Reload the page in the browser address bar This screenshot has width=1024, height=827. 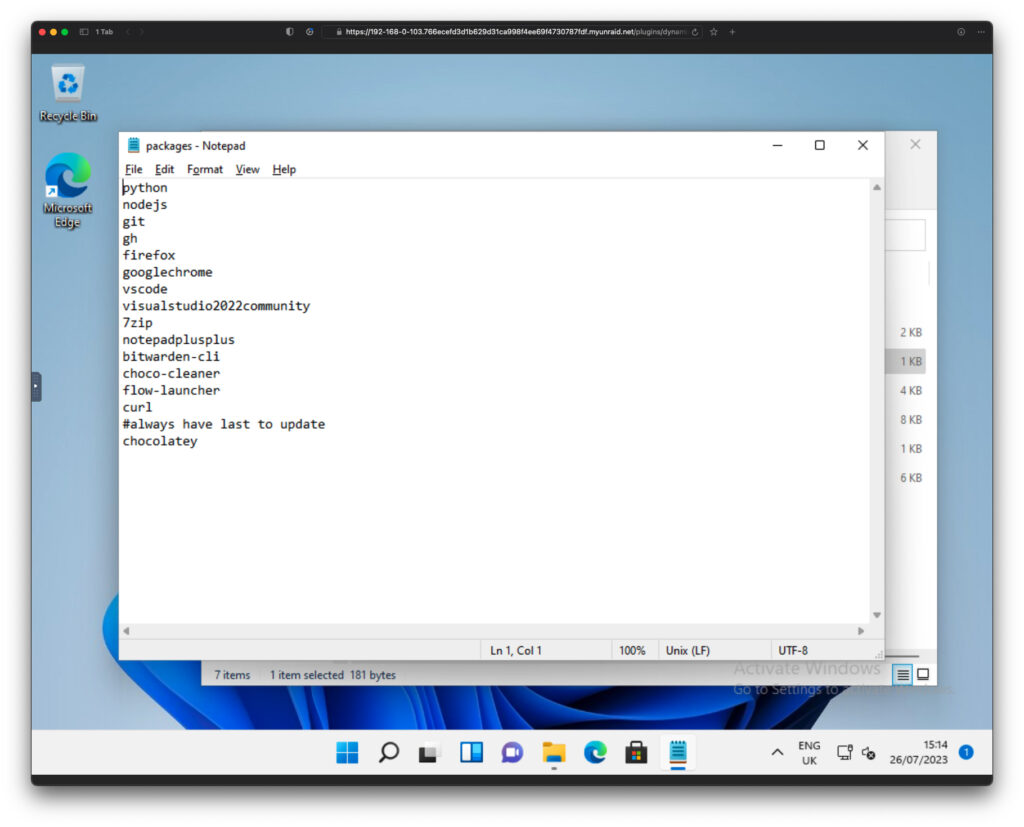[696, 32]
